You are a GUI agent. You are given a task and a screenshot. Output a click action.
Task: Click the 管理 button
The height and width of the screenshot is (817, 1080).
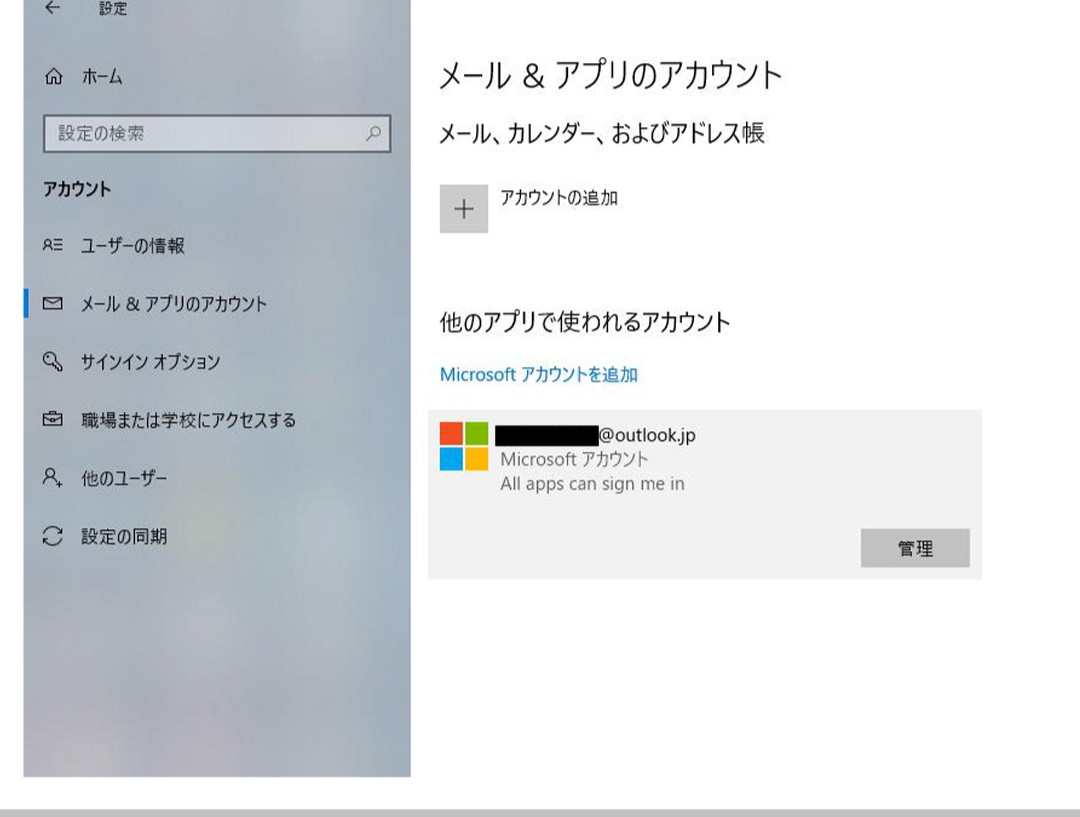(x=915, y=548)
